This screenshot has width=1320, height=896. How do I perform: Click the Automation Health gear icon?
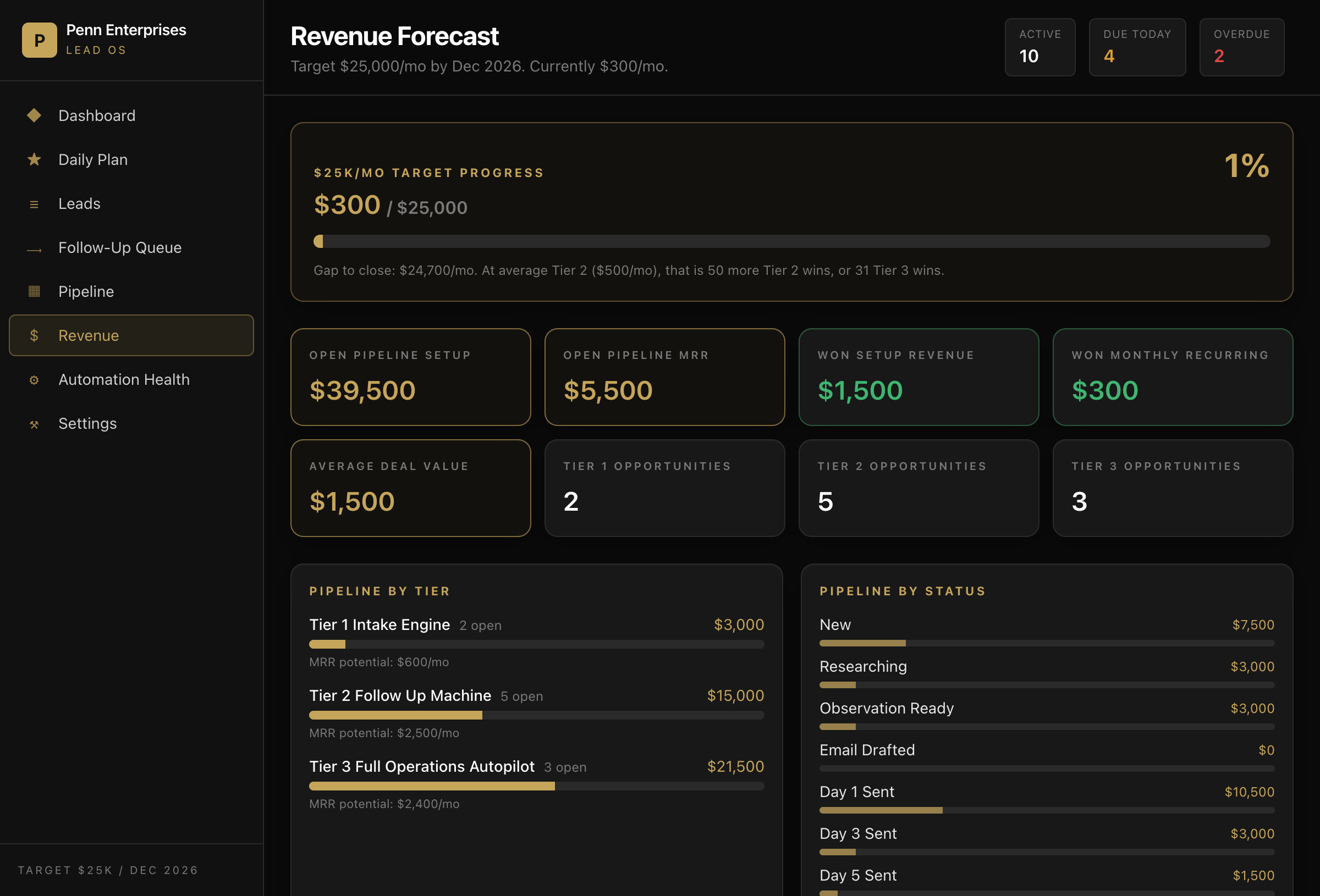point(34,380)
